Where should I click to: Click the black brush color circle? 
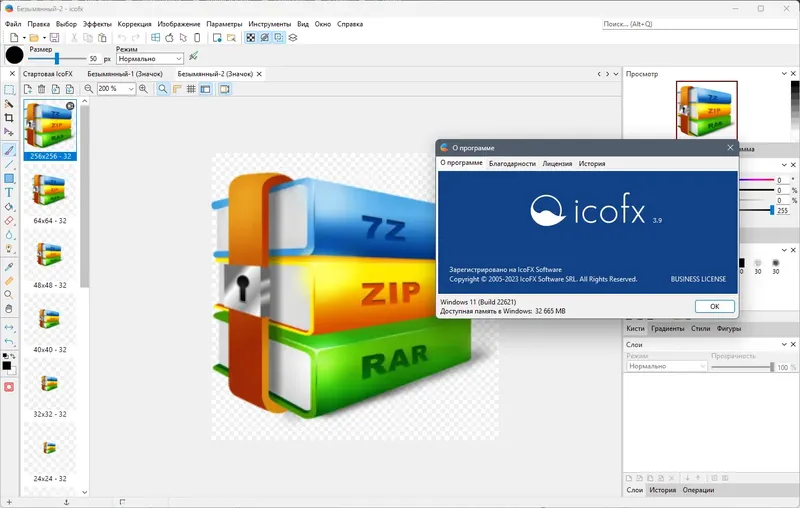click(x=15, y=55)
